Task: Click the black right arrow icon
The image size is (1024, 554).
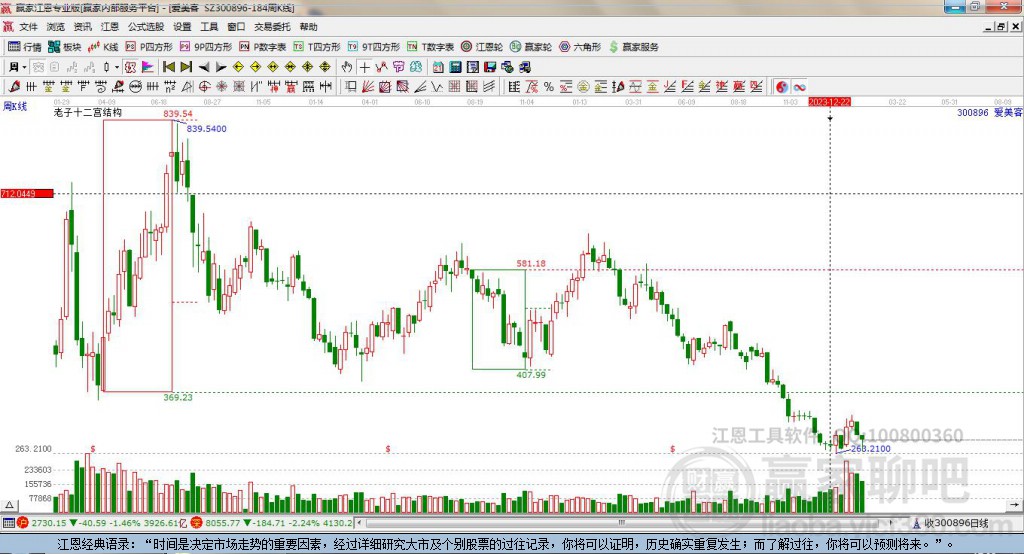Action: pos(221,67)
